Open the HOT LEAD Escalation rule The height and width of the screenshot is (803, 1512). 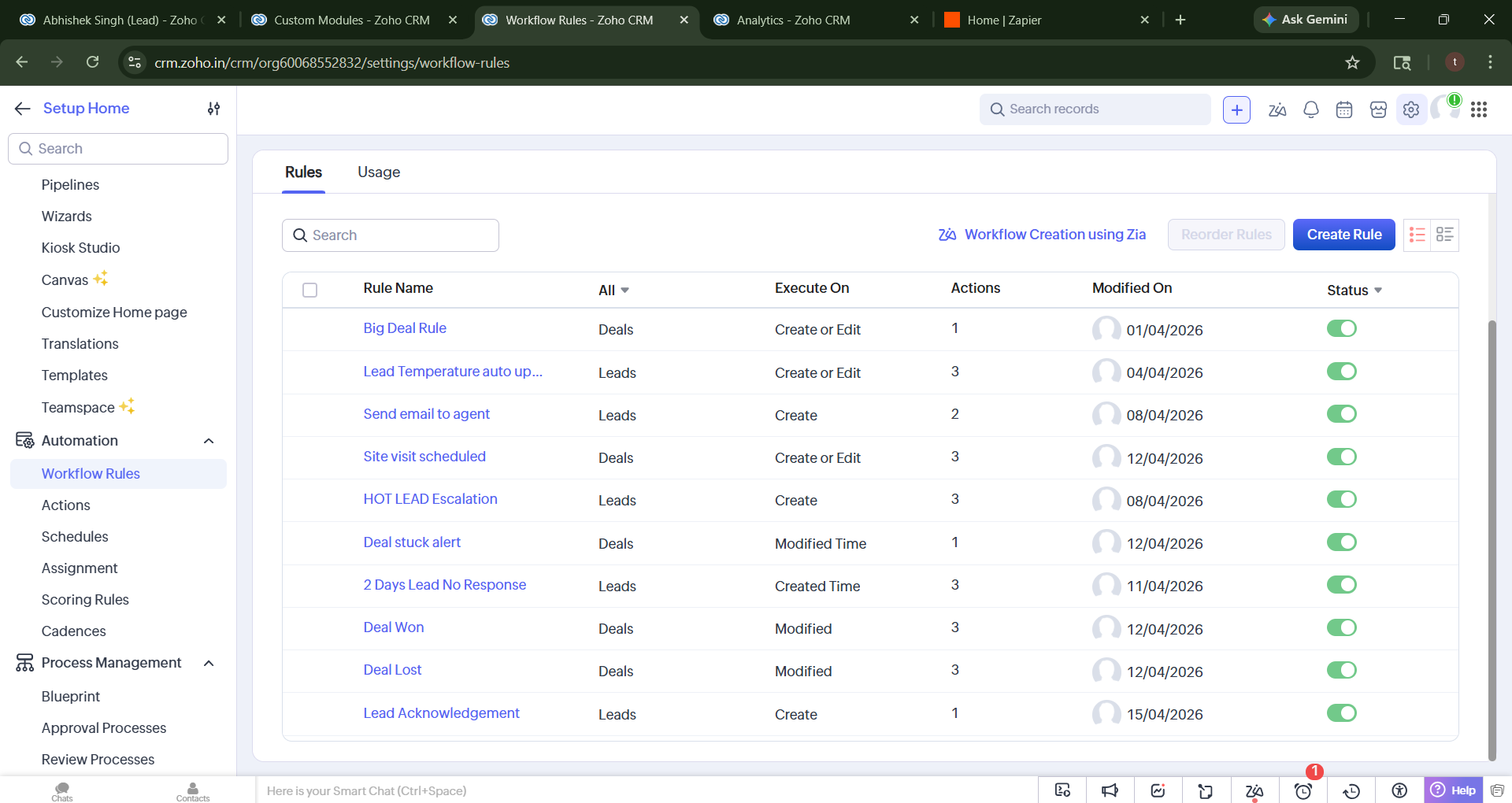point(430,499)
